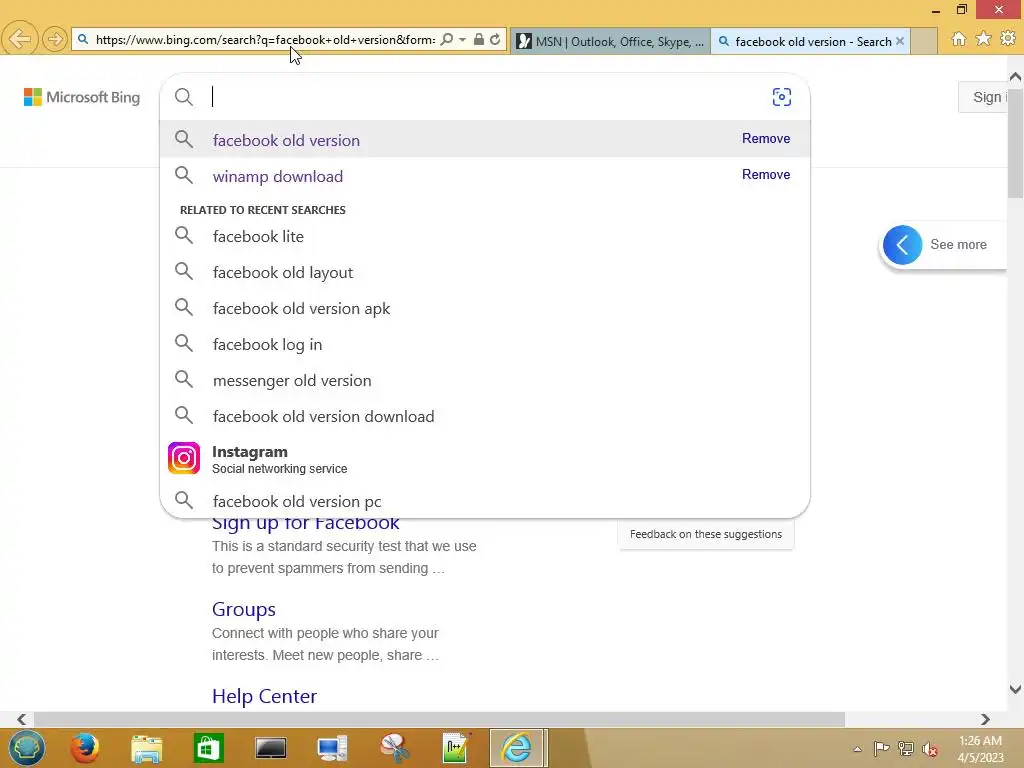Open the black monitor taskbar icon
Screen dimensions: 1024x768
coord(270,748)
